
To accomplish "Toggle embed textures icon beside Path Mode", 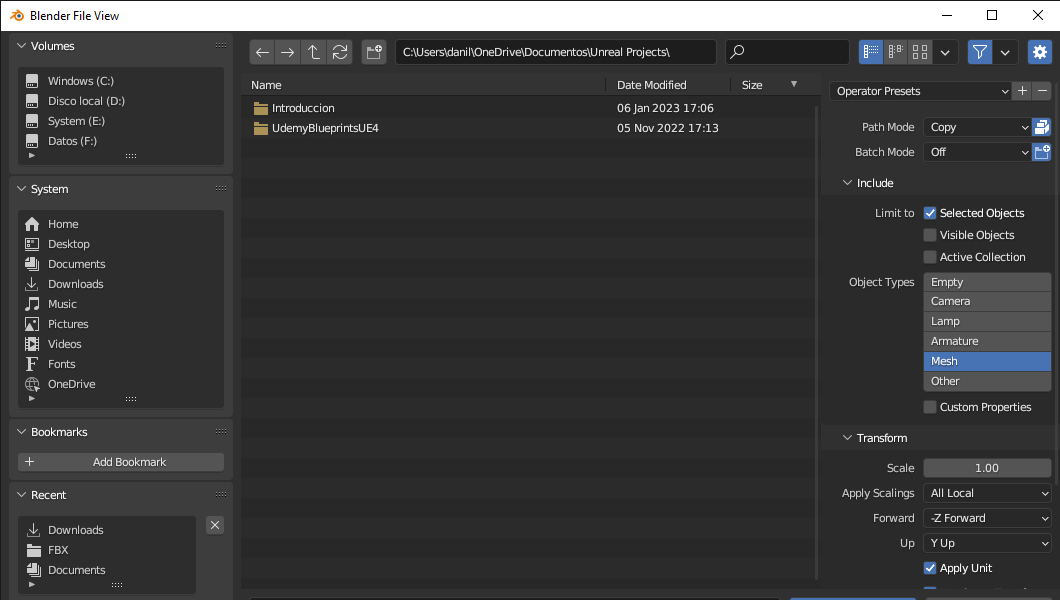I will (x=1042, y=127).
